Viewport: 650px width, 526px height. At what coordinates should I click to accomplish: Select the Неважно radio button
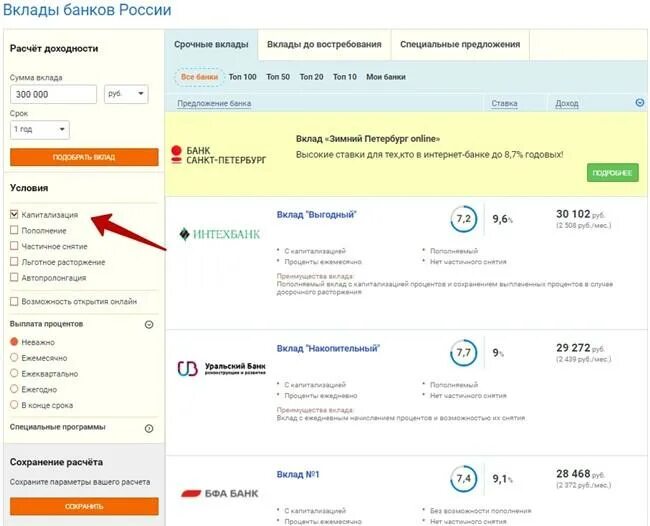(14, 342)
